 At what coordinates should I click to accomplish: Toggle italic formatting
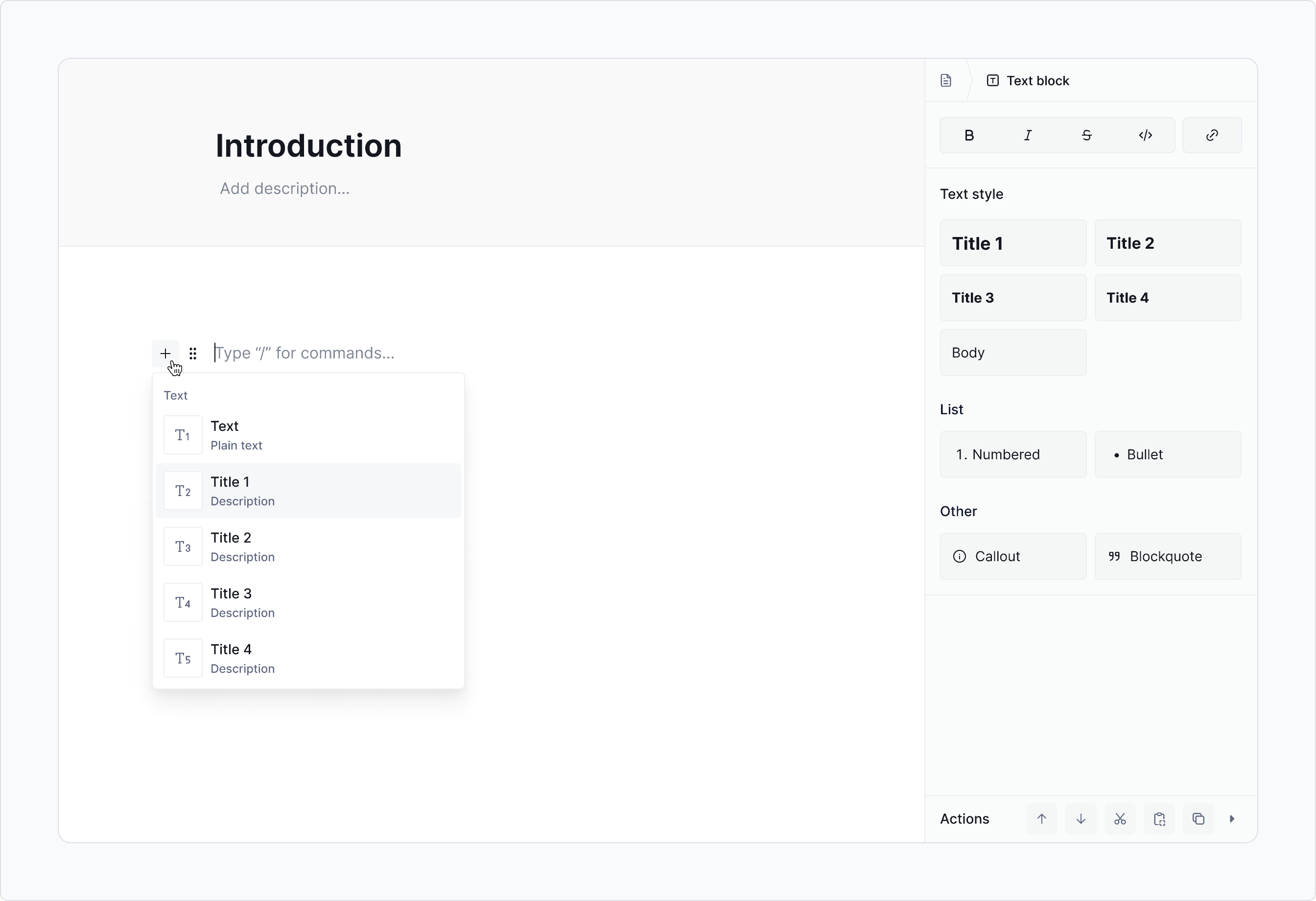pyautogui.click(x=1028, y=135)
